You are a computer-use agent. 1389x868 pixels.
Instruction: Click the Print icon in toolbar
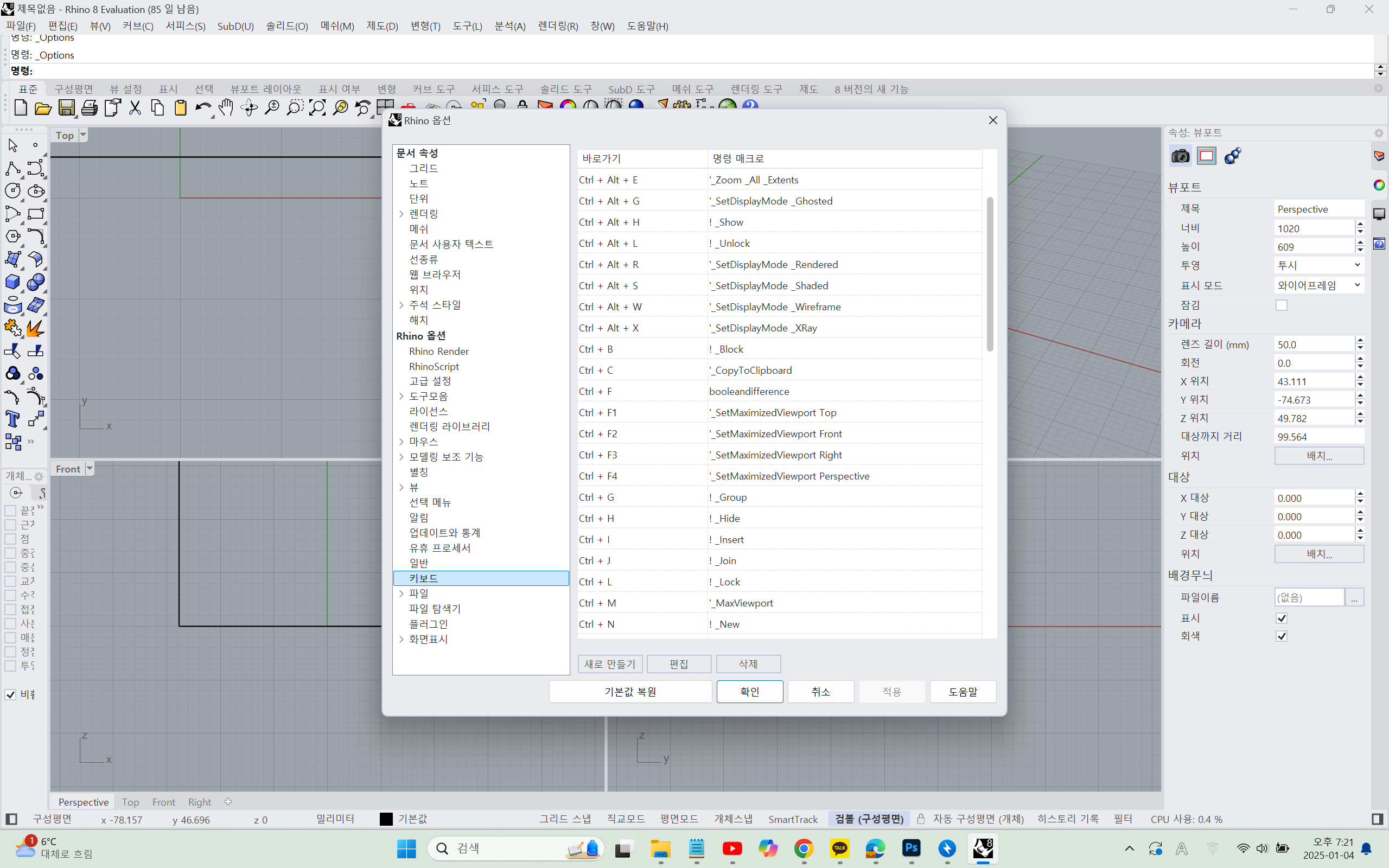[x=89, y=107]
